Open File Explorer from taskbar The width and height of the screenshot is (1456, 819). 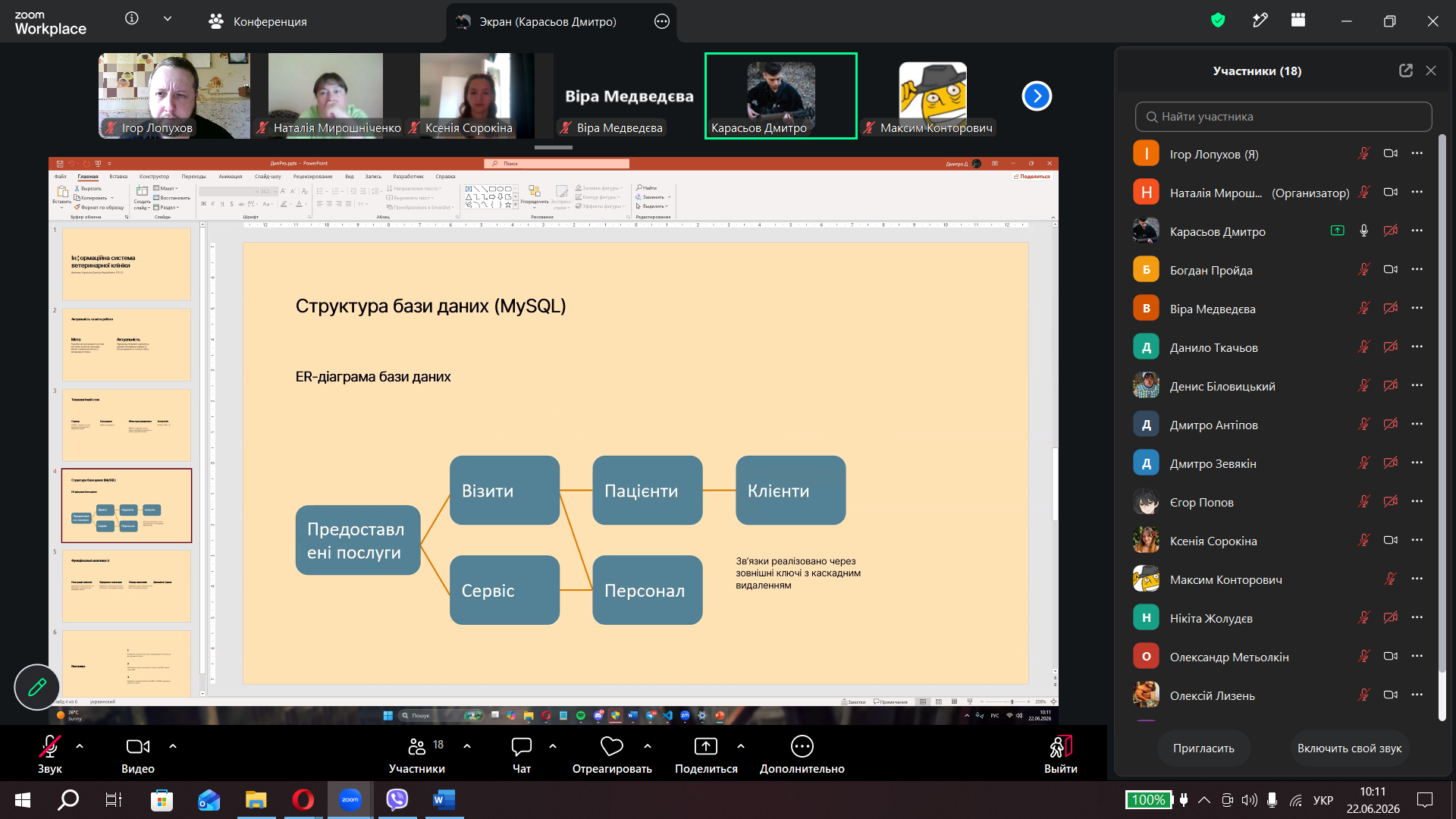pyautogui.click(x=256, y=799)
